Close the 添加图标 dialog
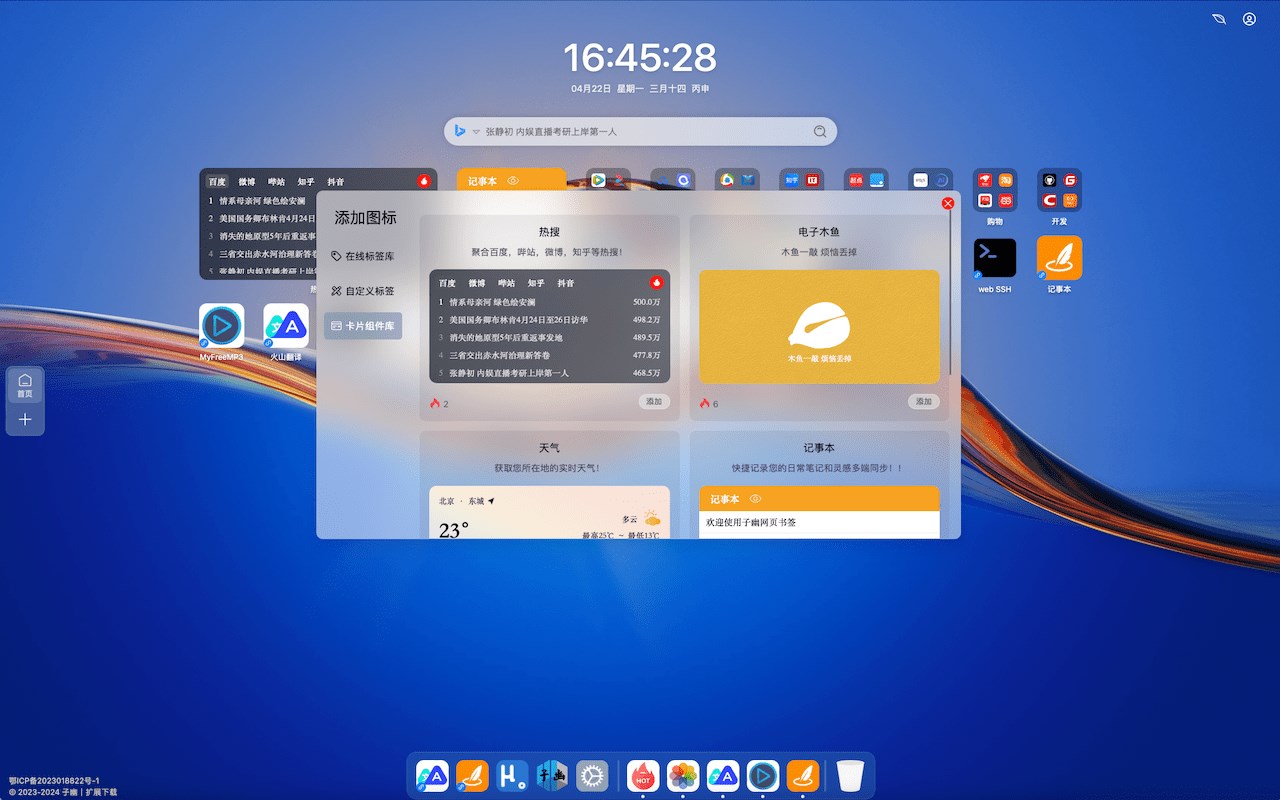This screenshot has width=1280, height=800. pos(948,203)
